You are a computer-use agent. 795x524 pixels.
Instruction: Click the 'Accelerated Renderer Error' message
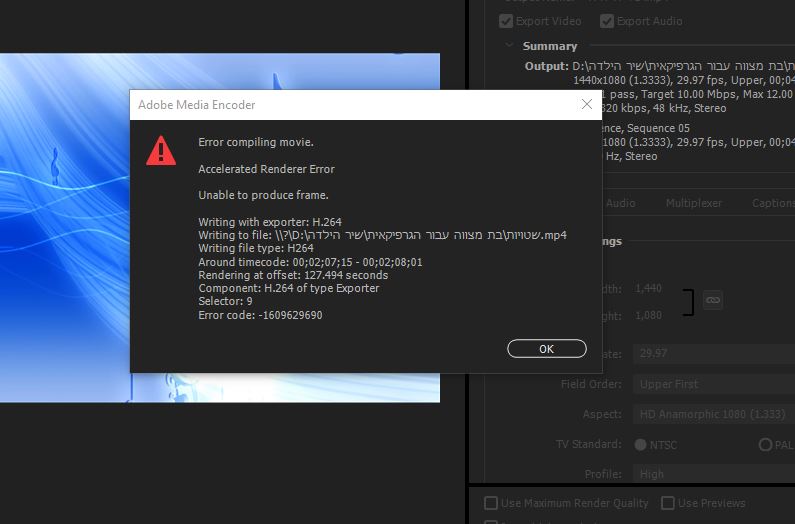coord(266,169)
